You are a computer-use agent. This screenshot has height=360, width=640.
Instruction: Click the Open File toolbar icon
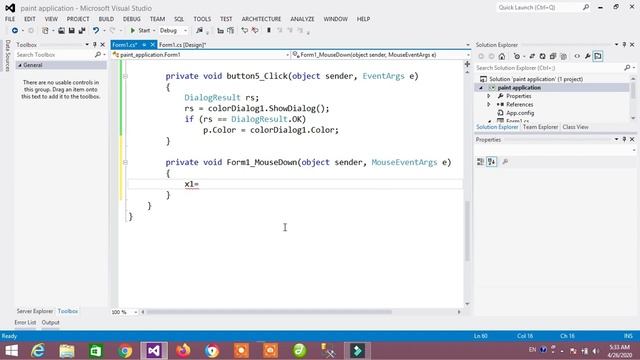[x=61, y=31]
